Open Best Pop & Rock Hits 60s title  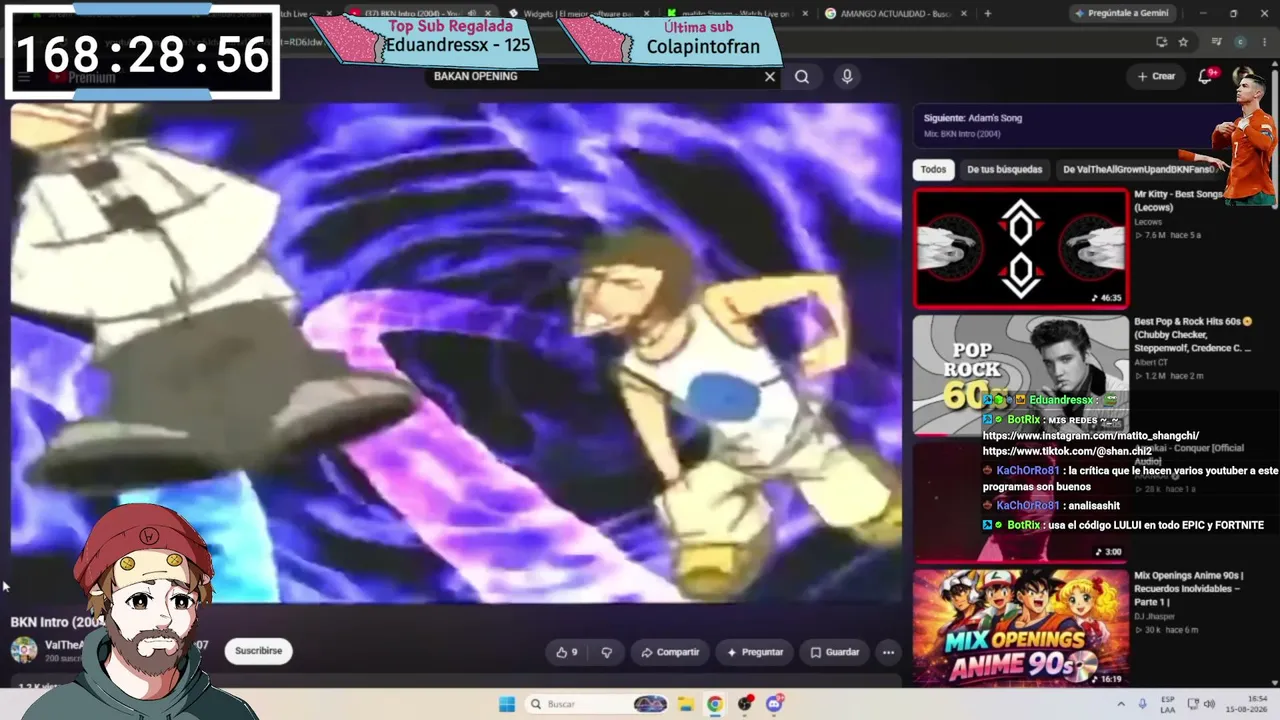point(1193,335)
